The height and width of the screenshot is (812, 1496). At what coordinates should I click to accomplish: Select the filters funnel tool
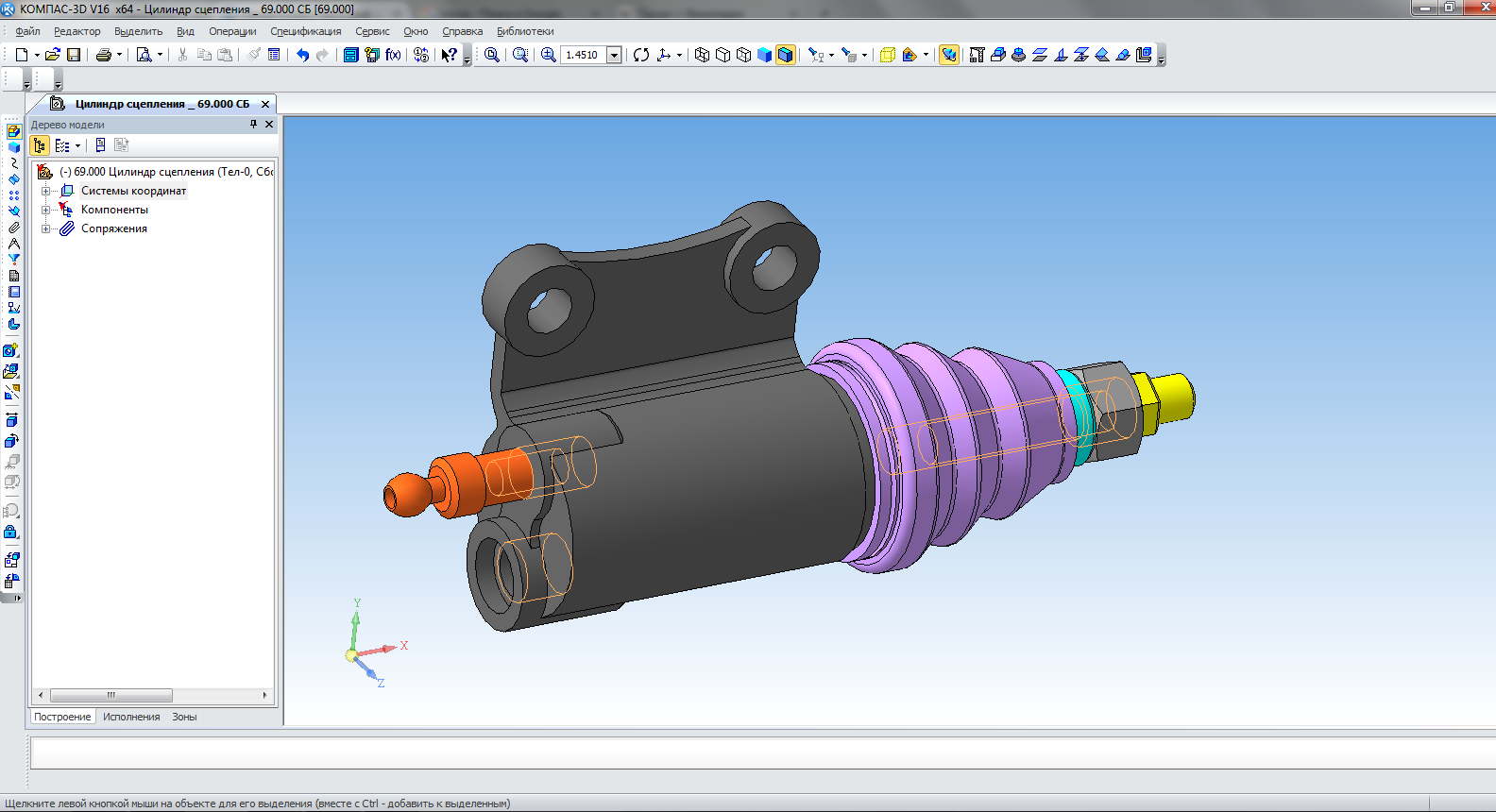14,260
